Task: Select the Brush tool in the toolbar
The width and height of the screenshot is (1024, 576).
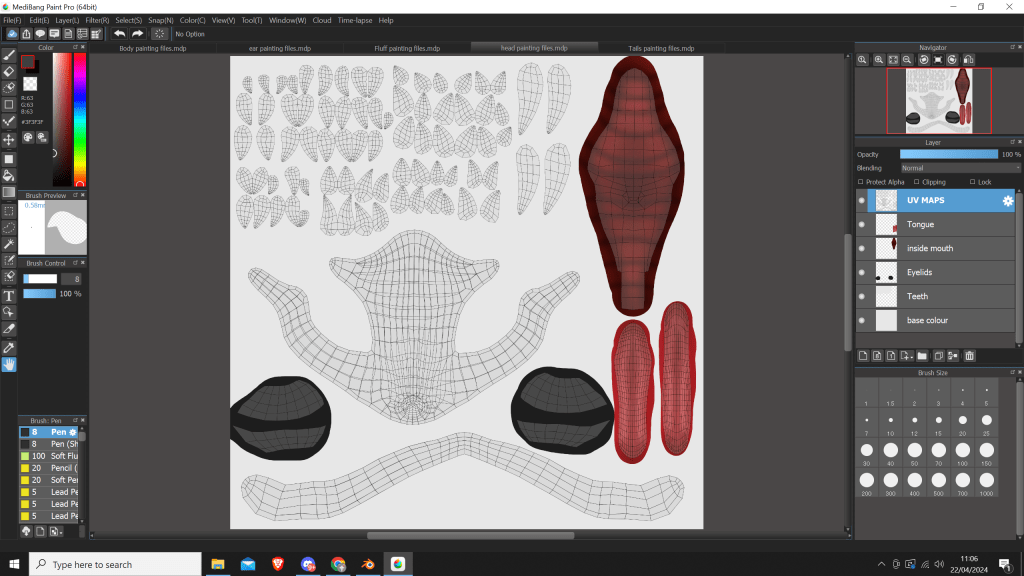Action: [x=9, y=55]
